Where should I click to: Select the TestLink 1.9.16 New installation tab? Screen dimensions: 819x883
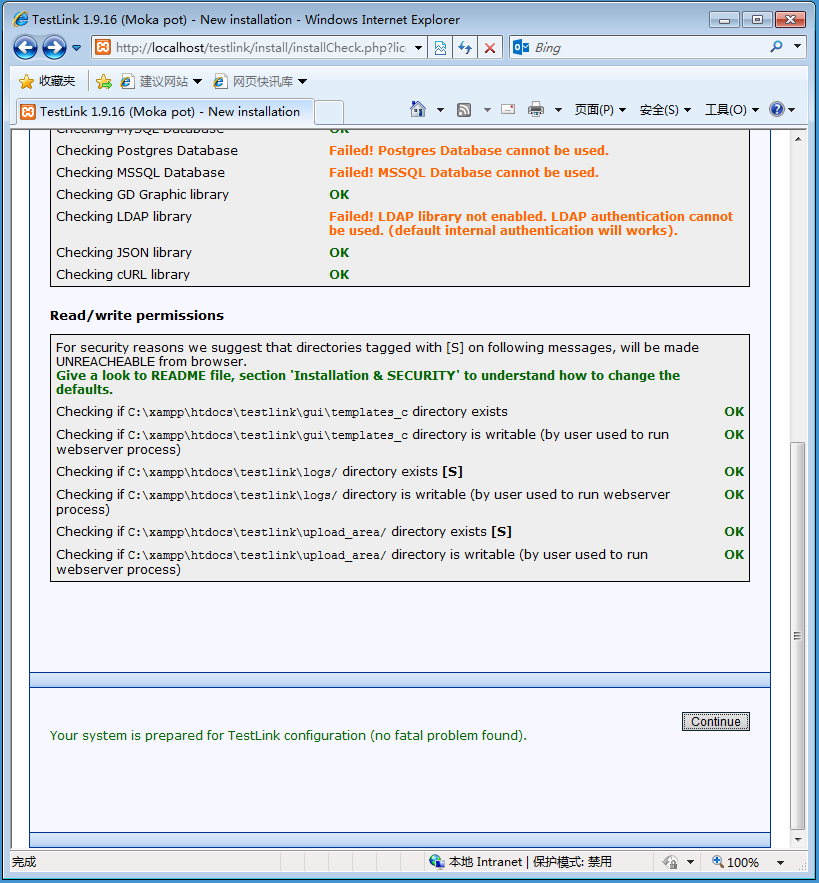(165, 112)
